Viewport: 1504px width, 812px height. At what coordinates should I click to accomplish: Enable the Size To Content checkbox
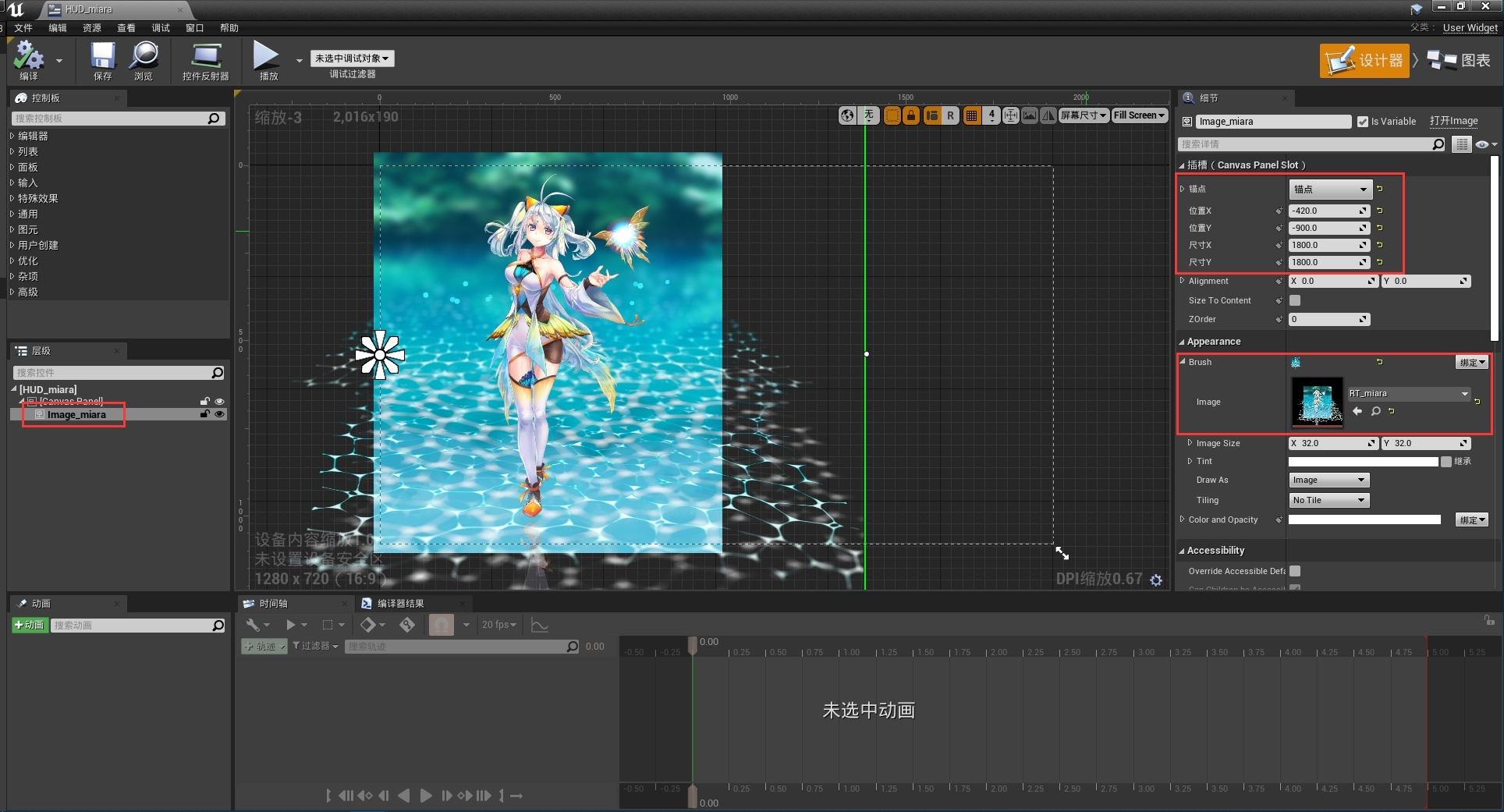pyautogui.click(x=1295, y=300)
